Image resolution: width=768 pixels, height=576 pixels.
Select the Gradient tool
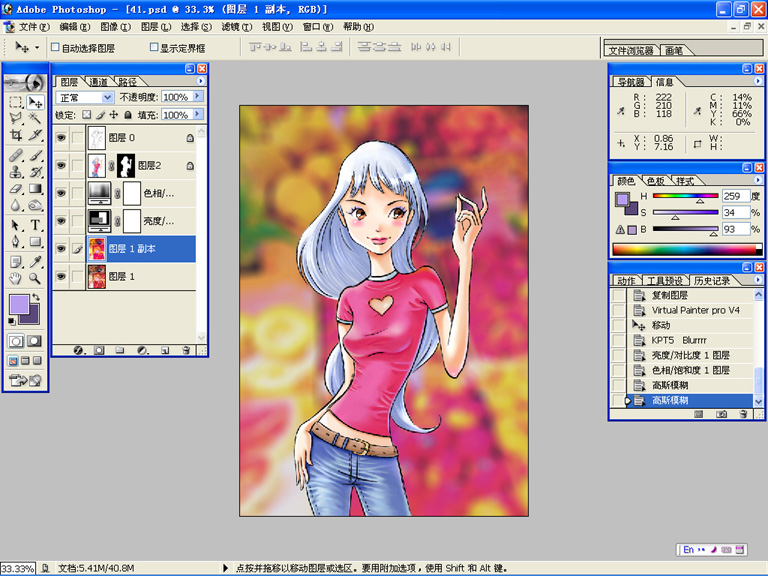point(34,189)
